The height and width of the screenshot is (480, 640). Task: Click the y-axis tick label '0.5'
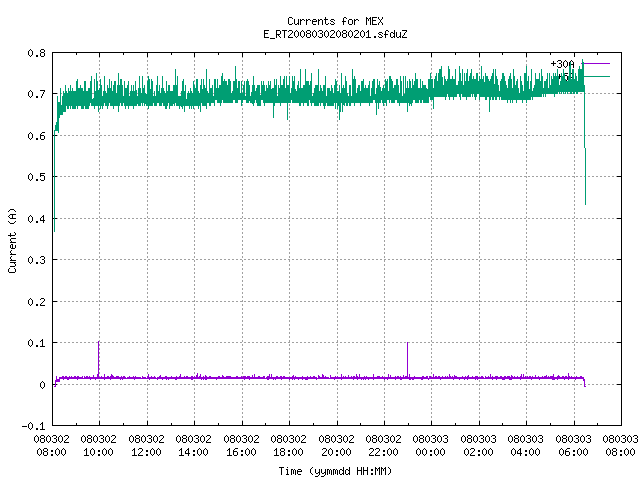(x=37, y=177)
